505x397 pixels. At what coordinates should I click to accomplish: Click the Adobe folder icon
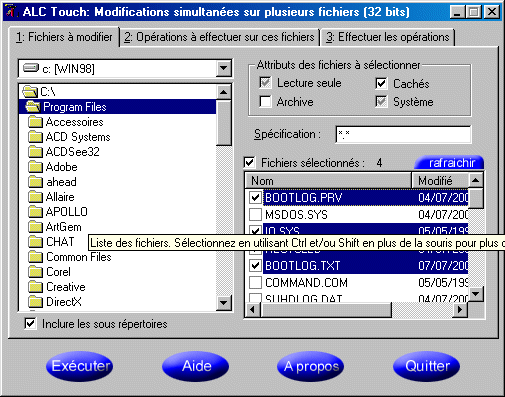coord(35,167)
